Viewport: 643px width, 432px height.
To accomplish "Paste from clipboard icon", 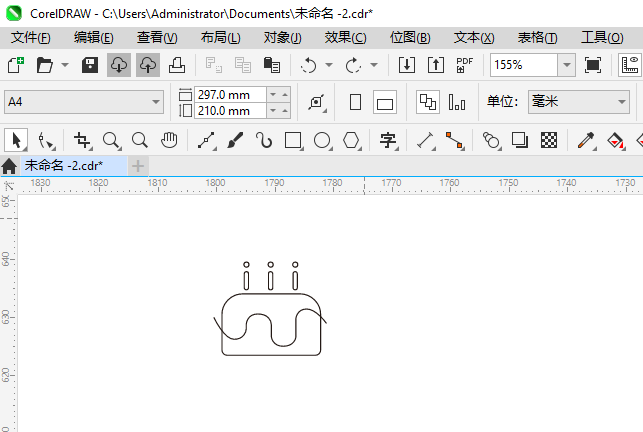I will tap(271, 65).
